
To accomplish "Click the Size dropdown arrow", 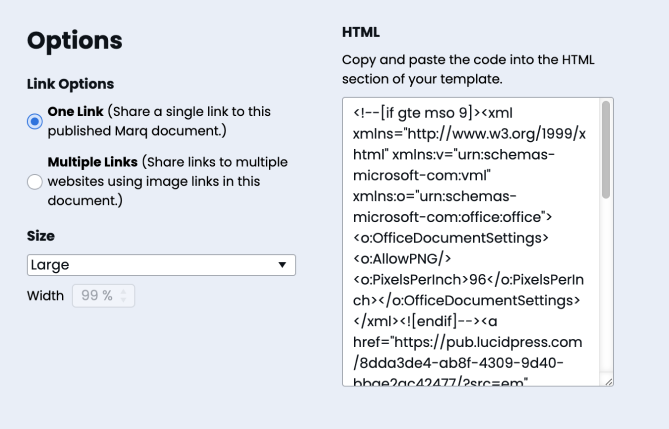I will click(x=282, y=265).
